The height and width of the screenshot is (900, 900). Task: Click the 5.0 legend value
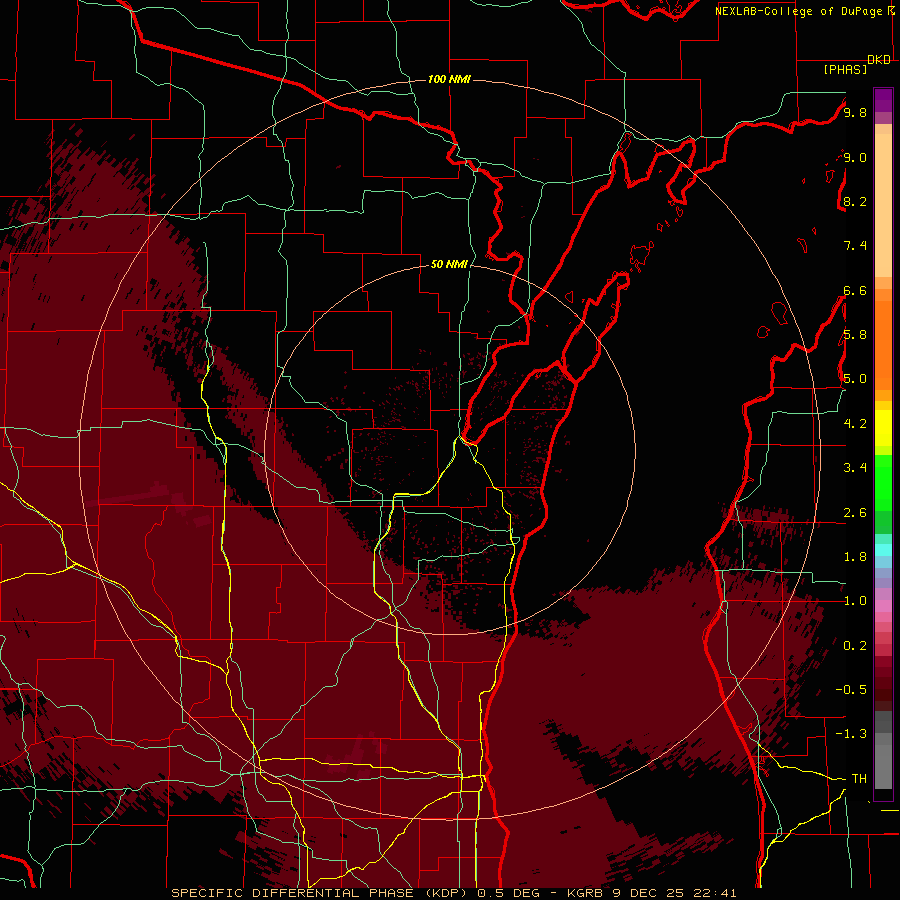click(855, 379)
